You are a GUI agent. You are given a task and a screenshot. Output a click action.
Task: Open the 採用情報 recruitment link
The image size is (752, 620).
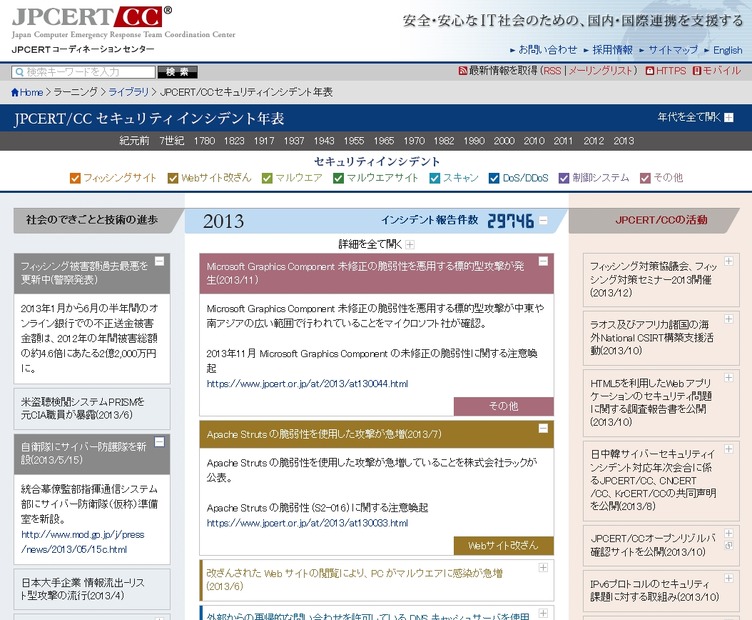pos(612,50)
